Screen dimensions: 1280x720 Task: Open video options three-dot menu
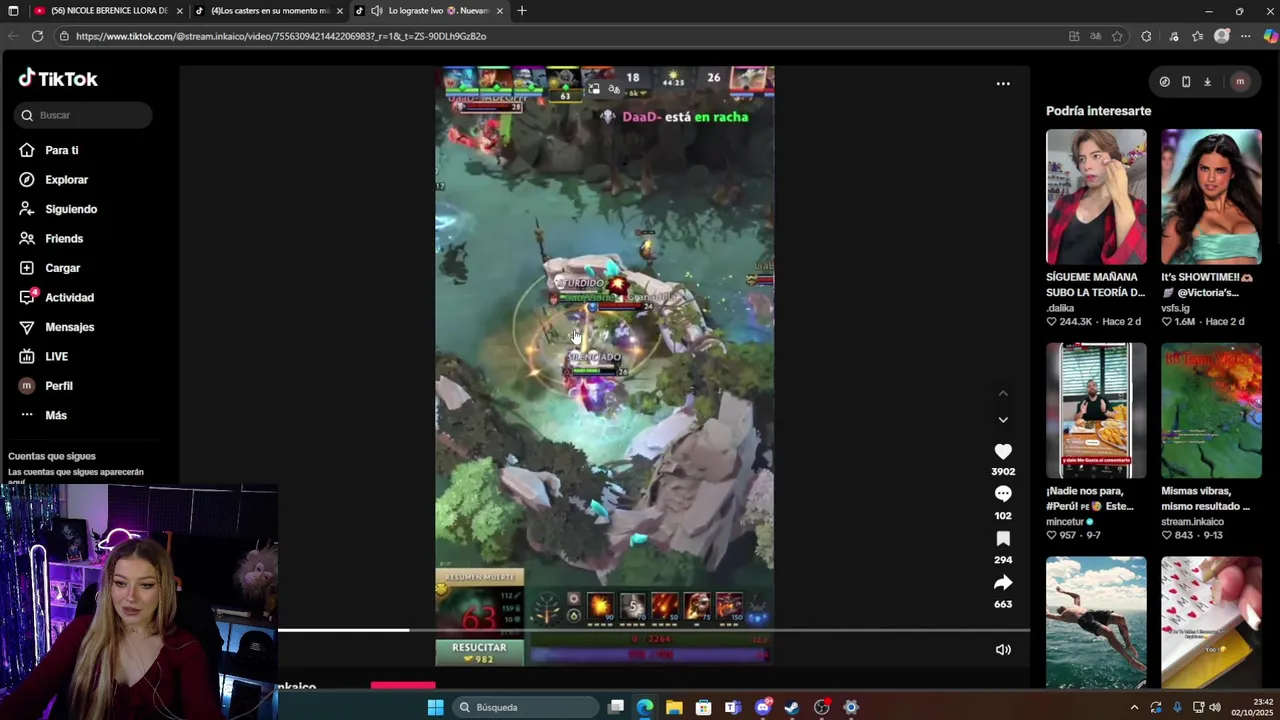point(1003,84)
